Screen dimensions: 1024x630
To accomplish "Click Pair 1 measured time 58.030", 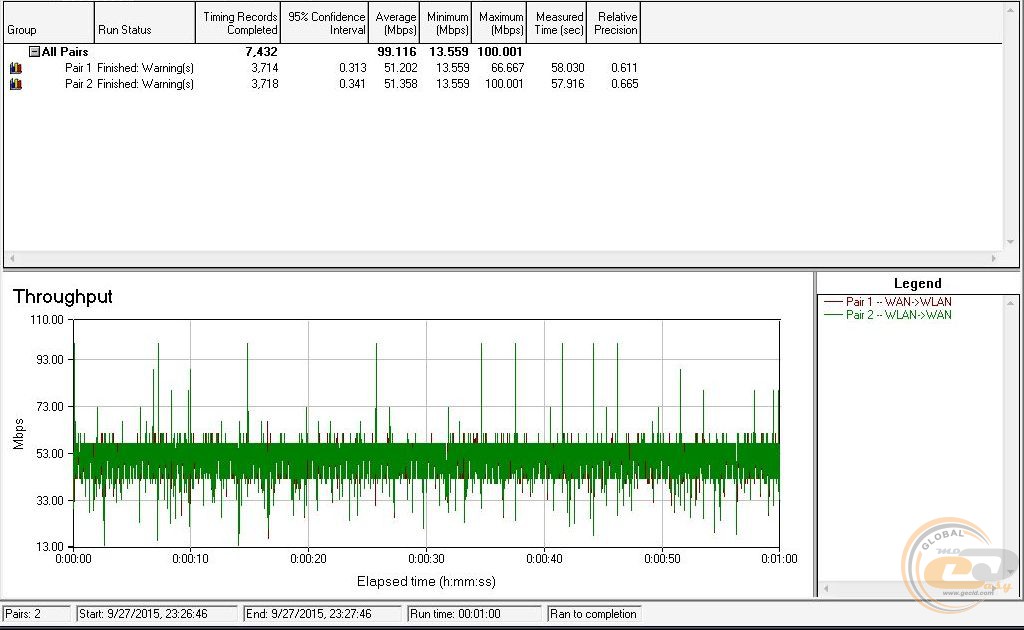I will coord(568,68).
